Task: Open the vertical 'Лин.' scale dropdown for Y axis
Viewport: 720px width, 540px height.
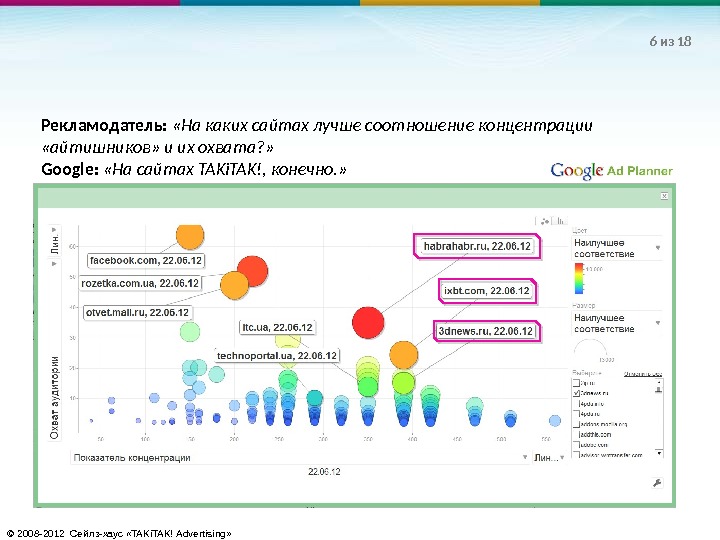Action: [54, 241]
